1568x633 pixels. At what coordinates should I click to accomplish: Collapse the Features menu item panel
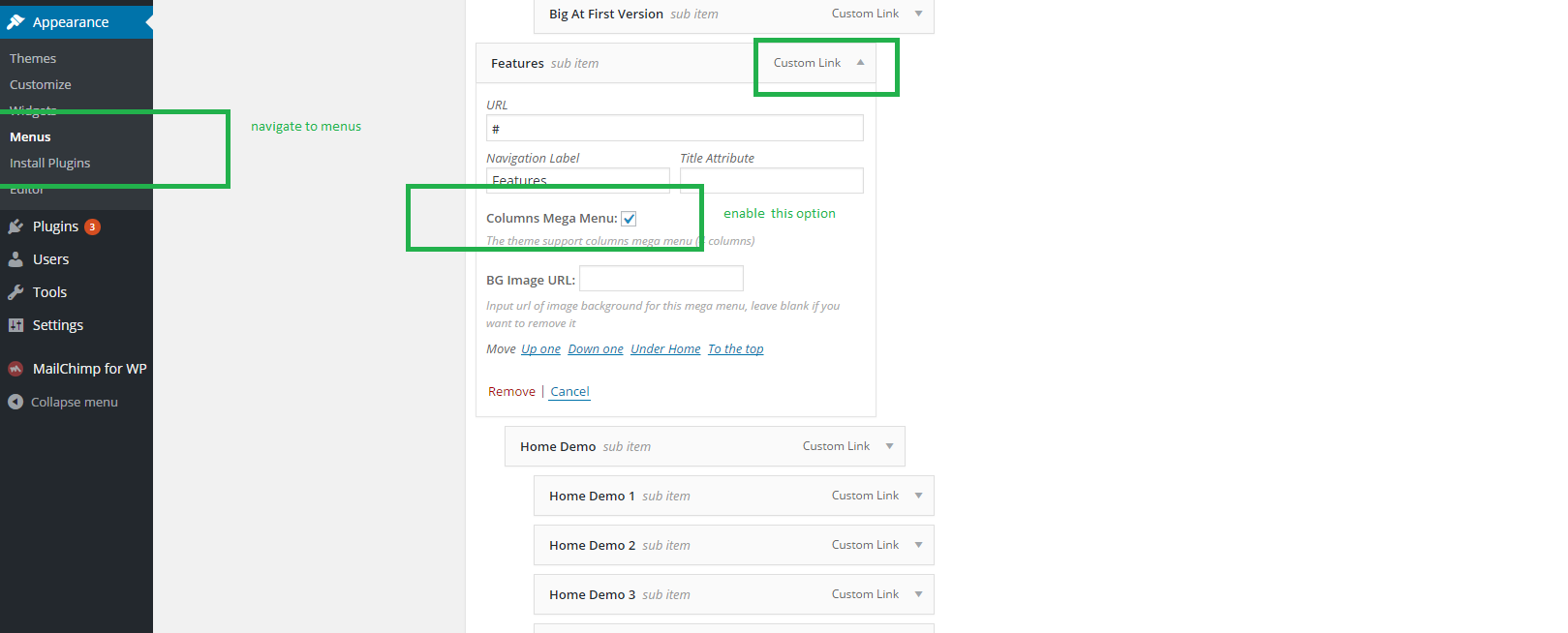860,63
